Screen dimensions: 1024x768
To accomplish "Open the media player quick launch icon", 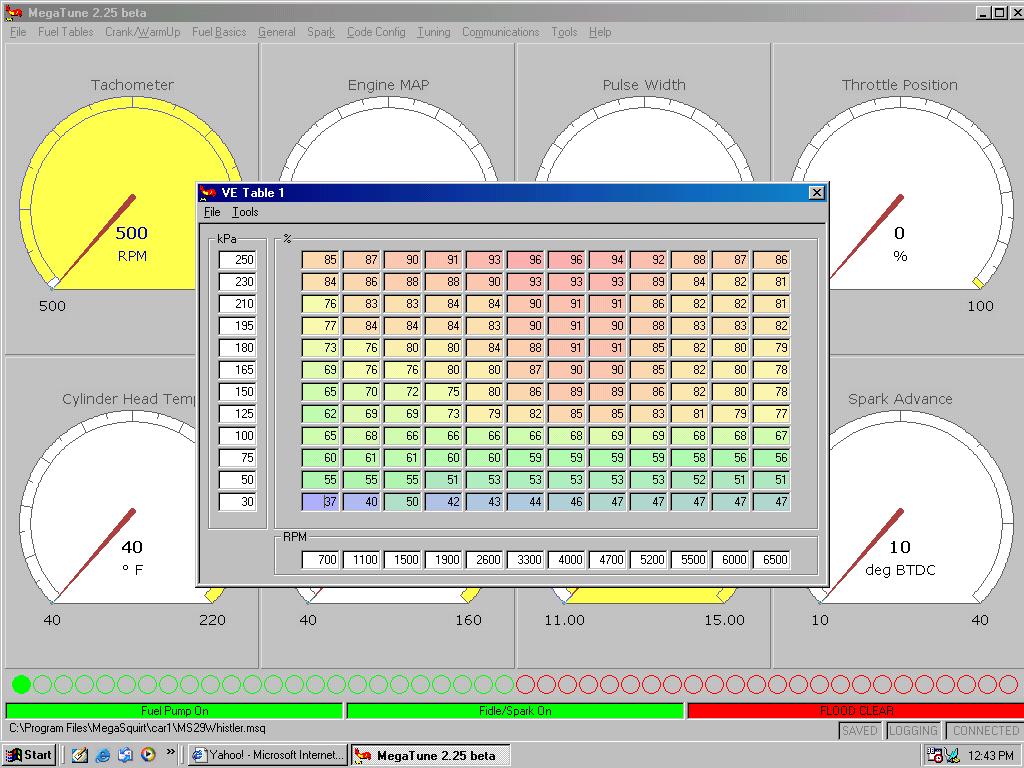I will 147,755.
